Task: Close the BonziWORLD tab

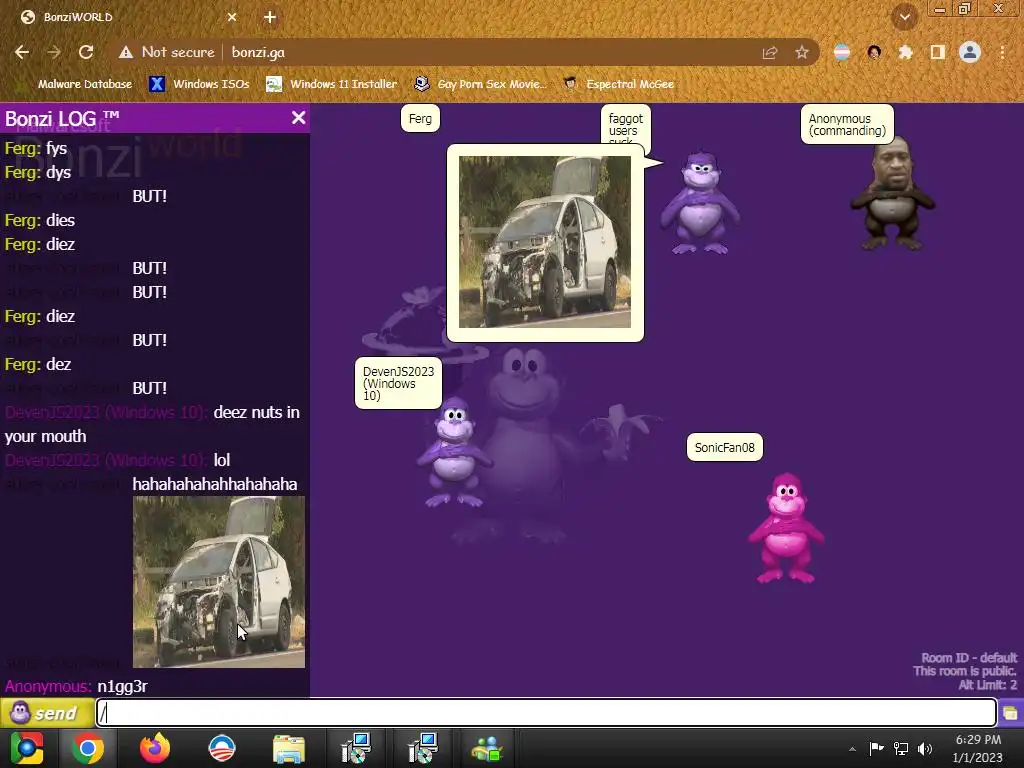Action: [232, 17]
